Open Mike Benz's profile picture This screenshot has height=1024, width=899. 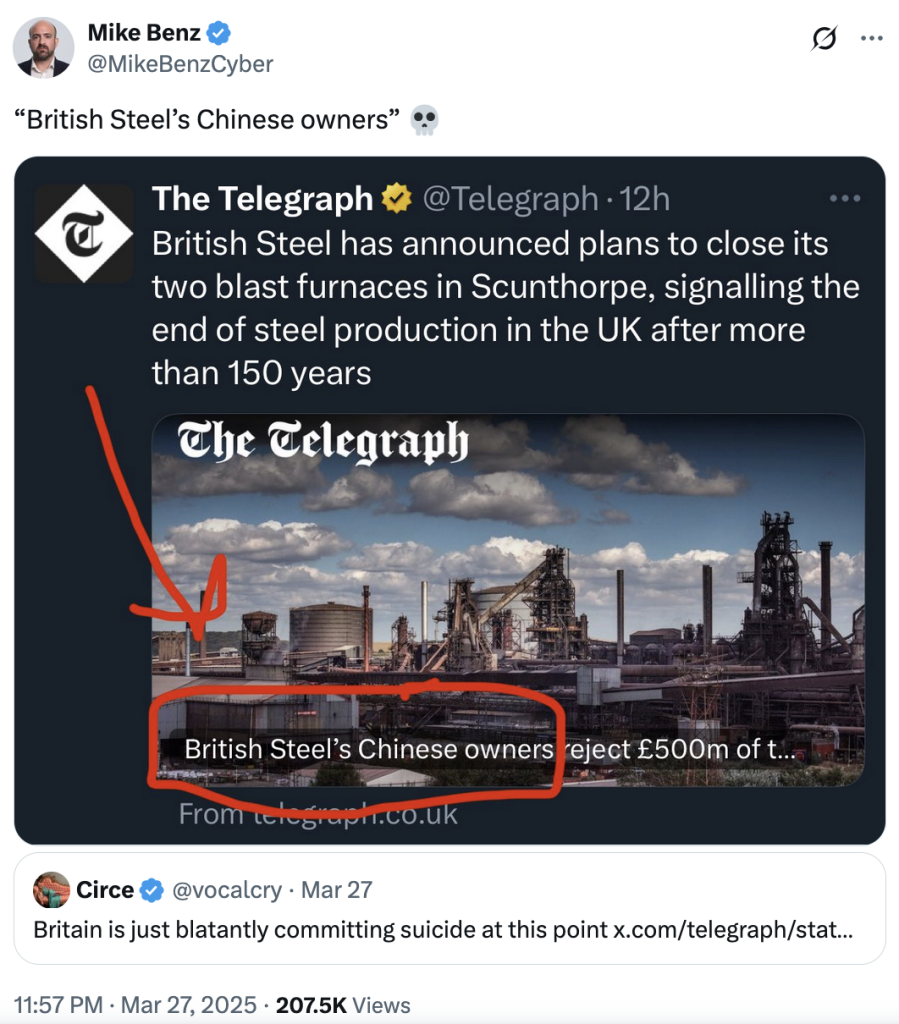coord(43,48)
